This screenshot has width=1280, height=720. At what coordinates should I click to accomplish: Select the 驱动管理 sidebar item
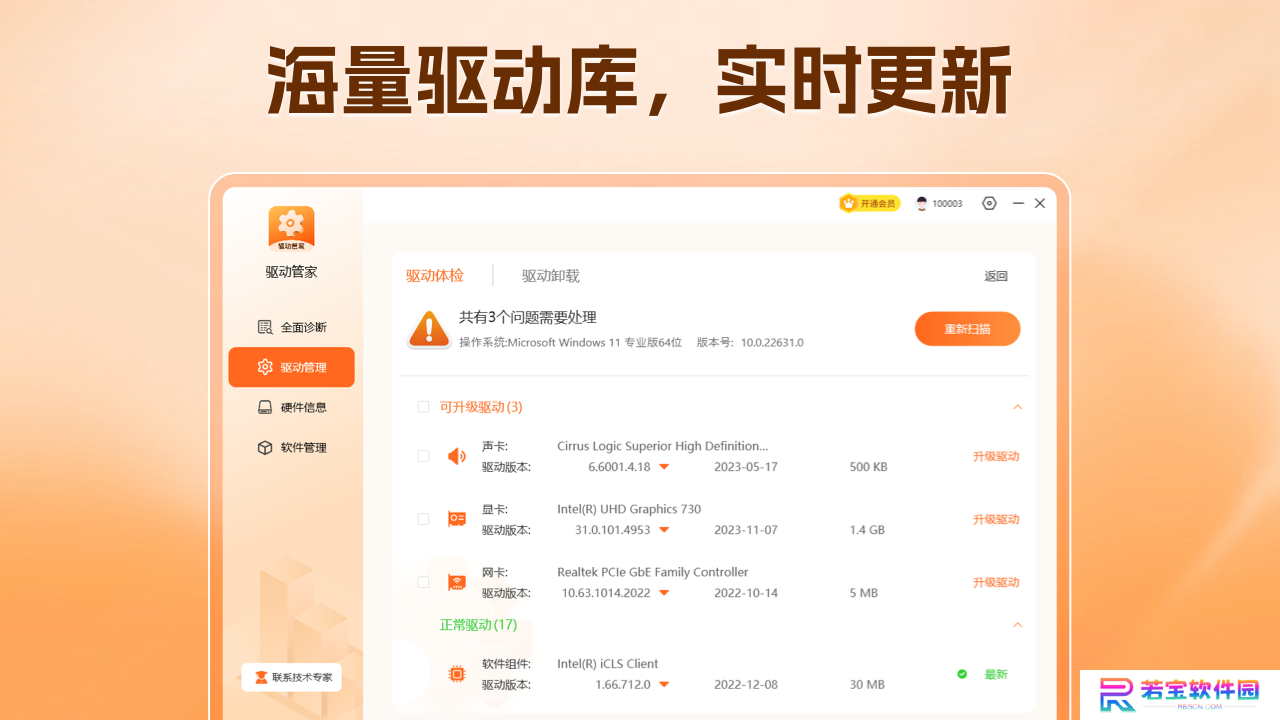(x=291, y=367)
